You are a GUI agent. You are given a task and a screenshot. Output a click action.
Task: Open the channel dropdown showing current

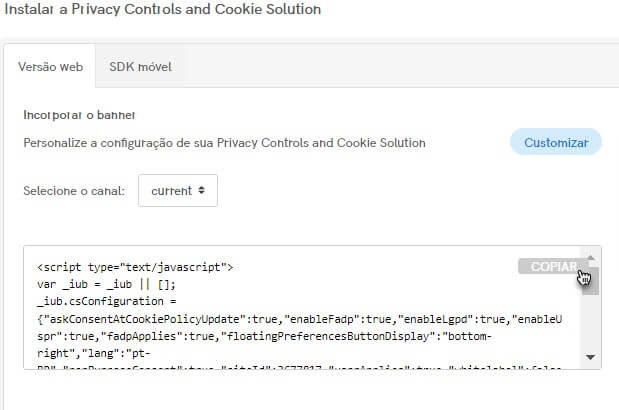(178, 191)
